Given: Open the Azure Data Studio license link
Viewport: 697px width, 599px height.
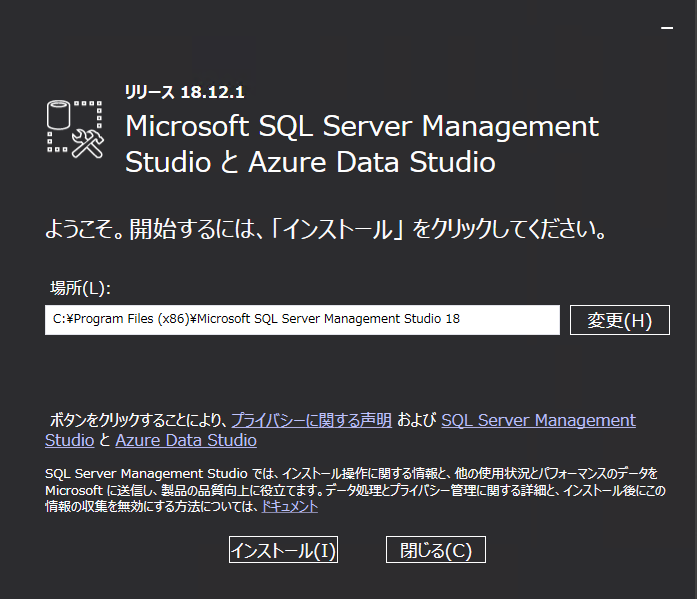Looking at the screenshot, I should coord(186,440).
